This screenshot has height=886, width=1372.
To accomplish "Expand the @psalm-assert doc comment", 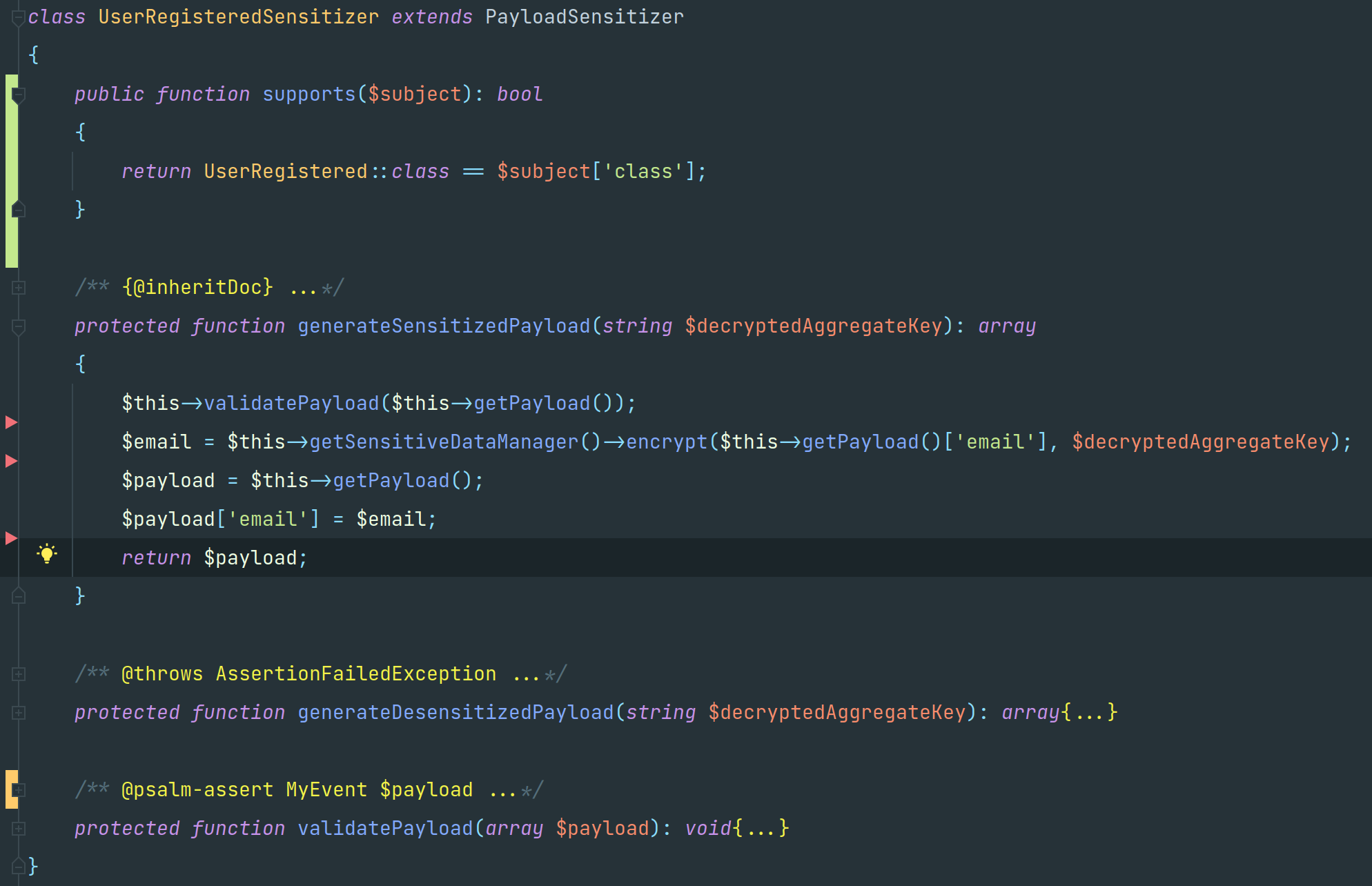I will point(19,789).
